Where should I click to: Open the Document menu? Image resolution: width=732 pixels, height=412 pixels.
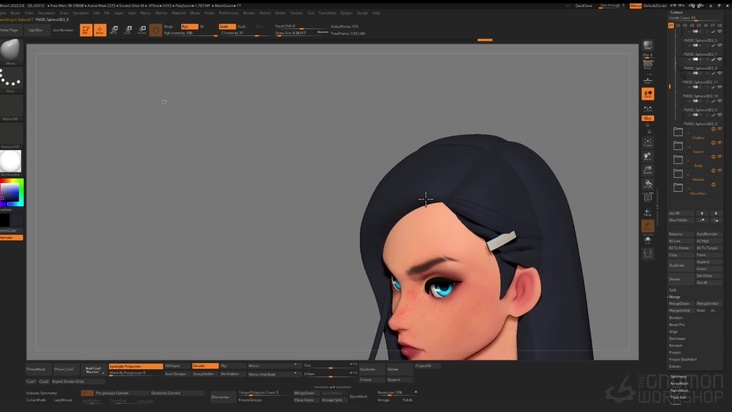pos(46,13)
